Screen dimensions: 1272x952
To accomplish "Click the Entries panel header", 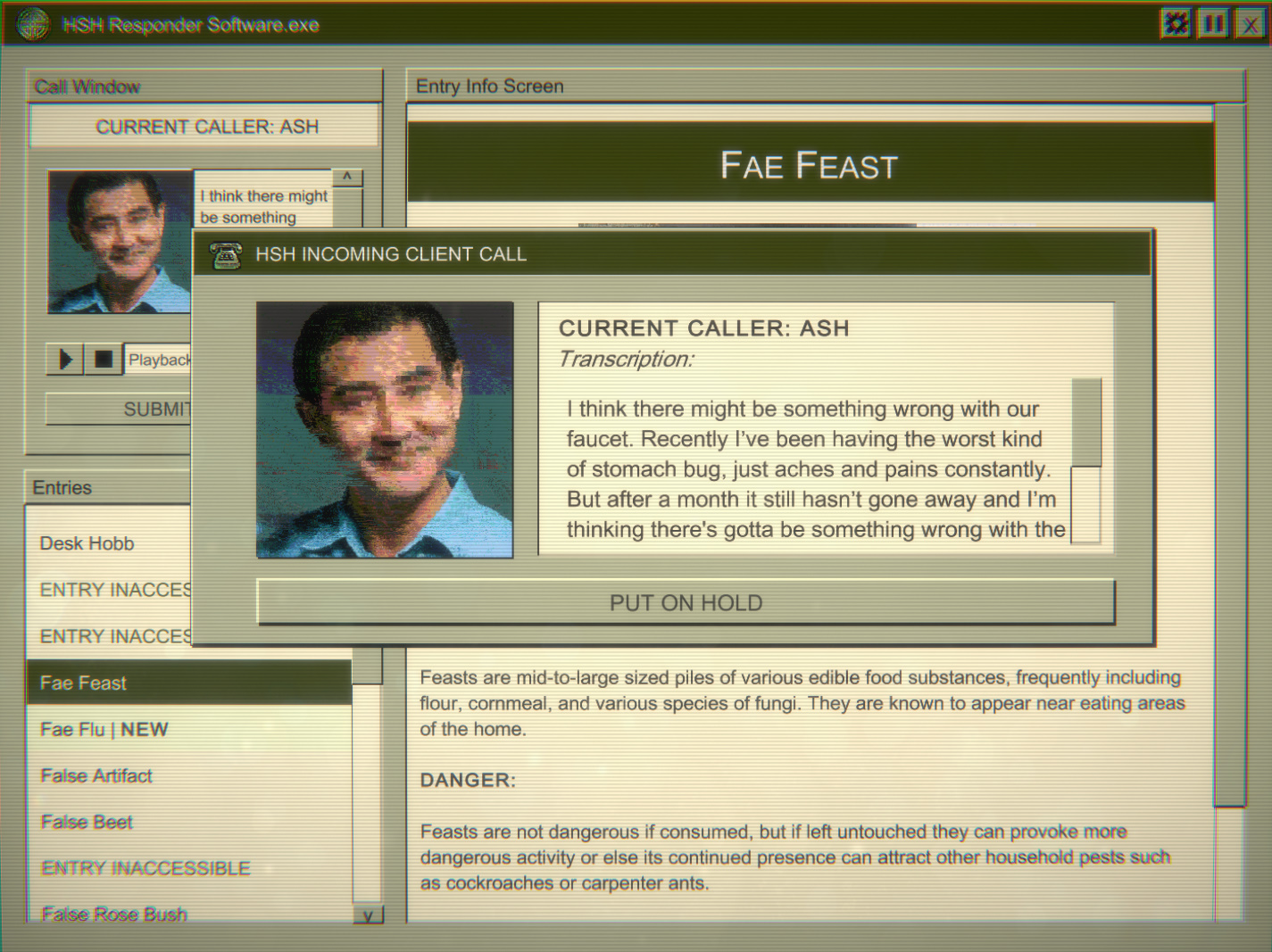I will pyautogui.click(x=109, y=488).
